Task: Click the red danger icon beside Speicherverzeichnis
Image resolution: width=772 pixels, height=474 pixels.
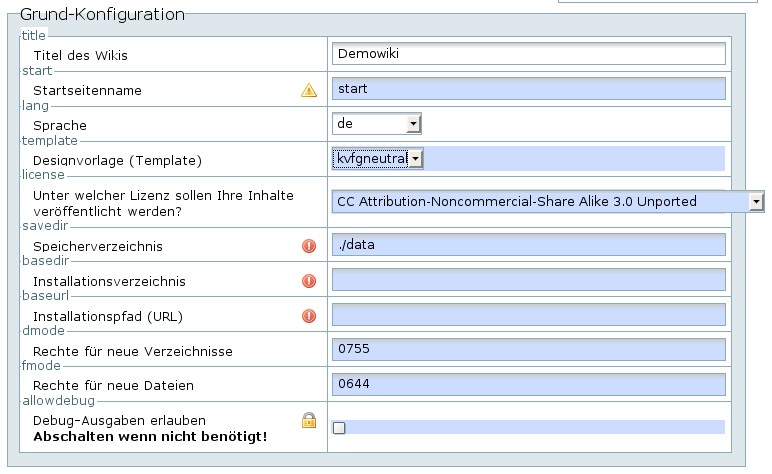Action: point(309,246)
